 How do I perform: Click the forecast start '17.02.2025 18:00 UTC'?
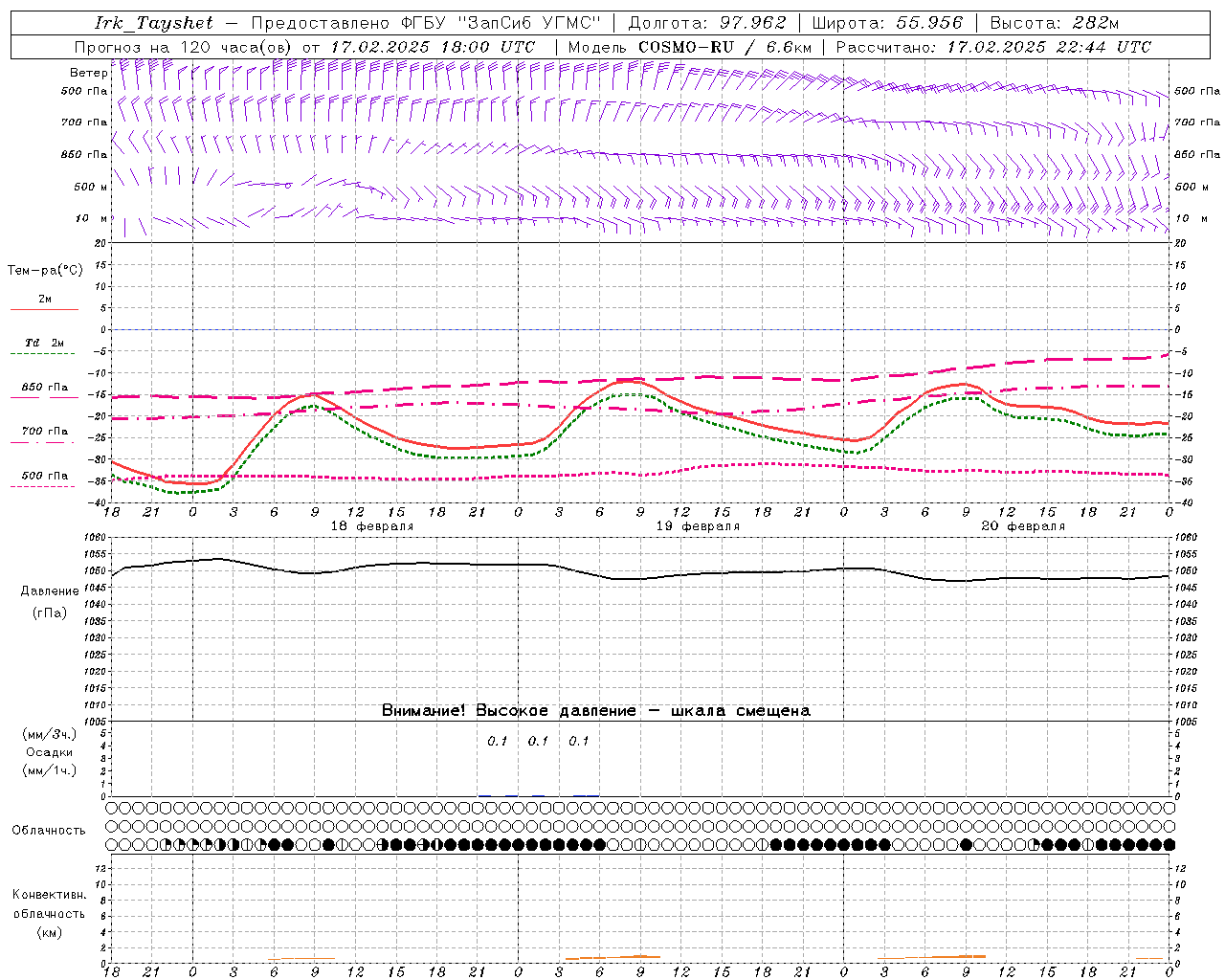[433, 47]
